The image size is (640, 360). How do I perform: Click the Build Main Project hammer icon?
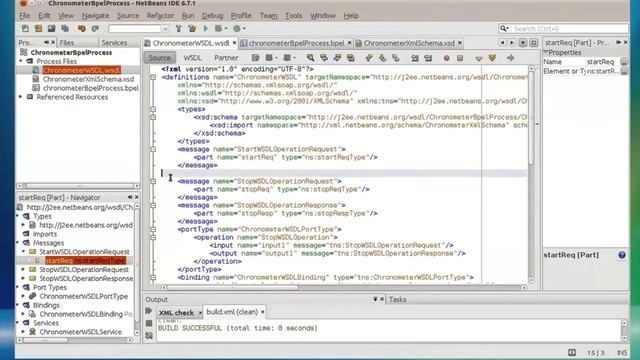(178, 29)
